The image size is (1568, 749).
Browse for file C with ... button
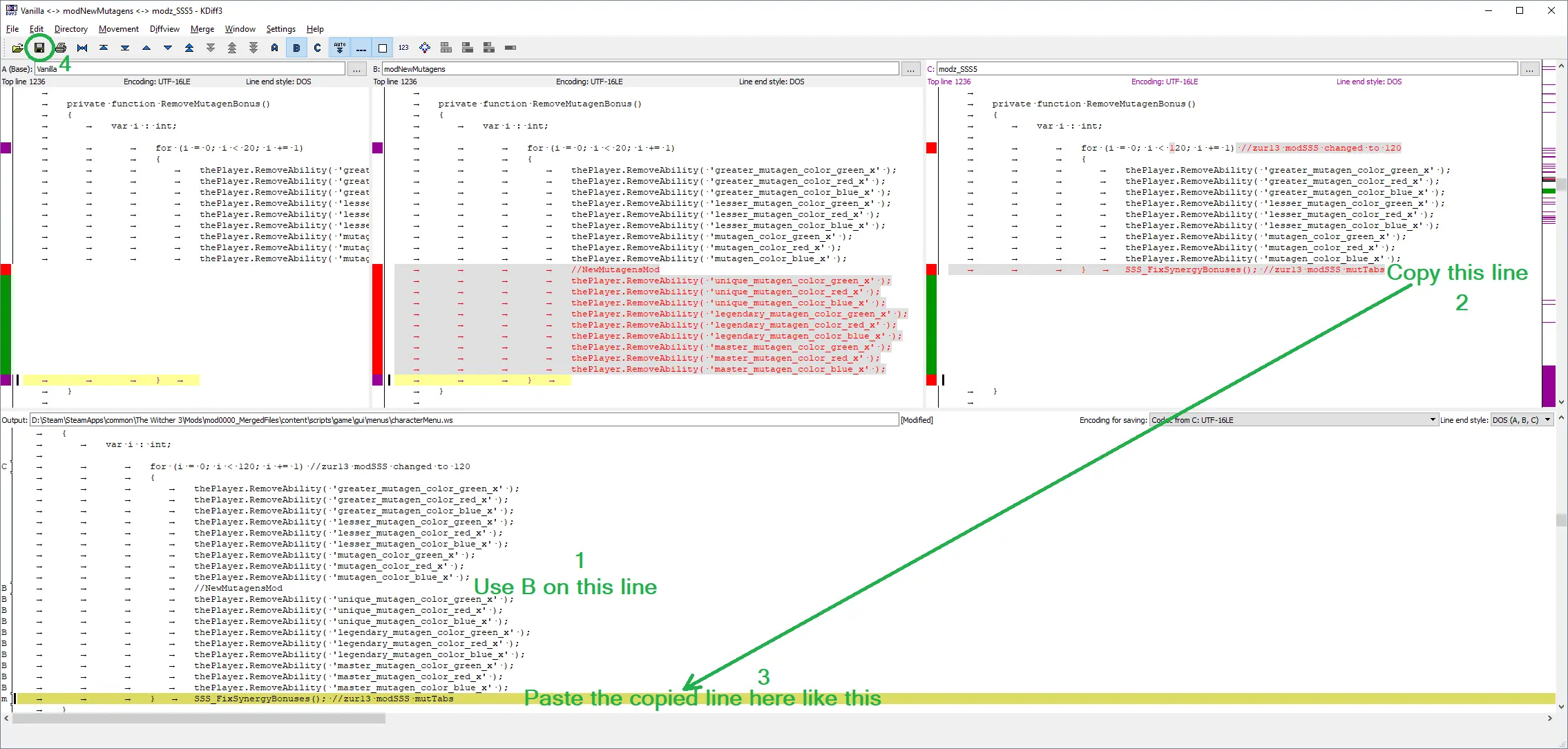[1530, 69]
